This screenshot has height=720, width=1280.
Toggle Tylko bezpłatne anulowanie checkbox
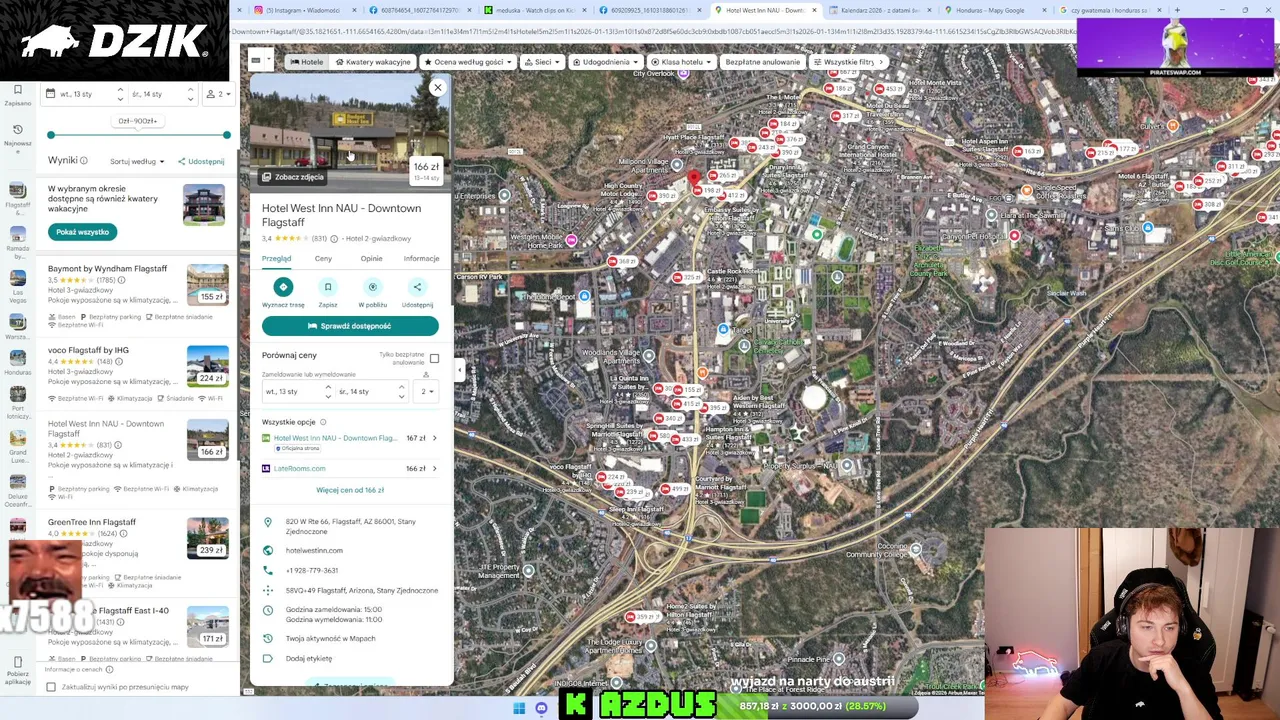pyautogui.click(x=434, y=358)
